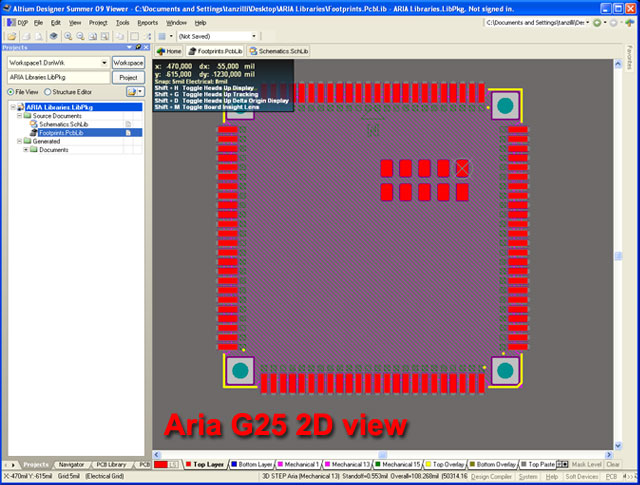Click the bottom-right mounting hole pad

505,371
